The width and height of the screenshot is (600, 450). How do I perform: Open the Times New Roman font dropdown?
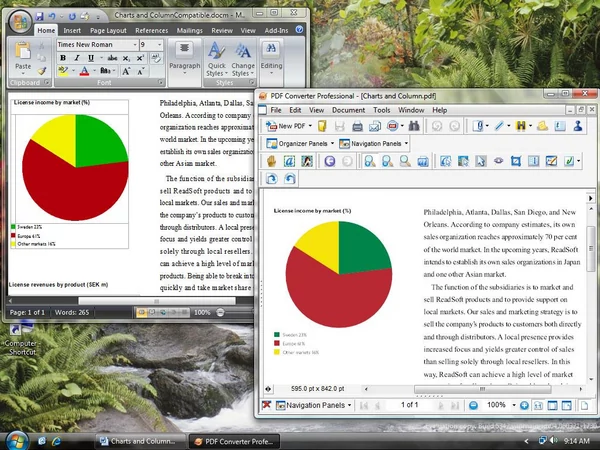[135, 45]
